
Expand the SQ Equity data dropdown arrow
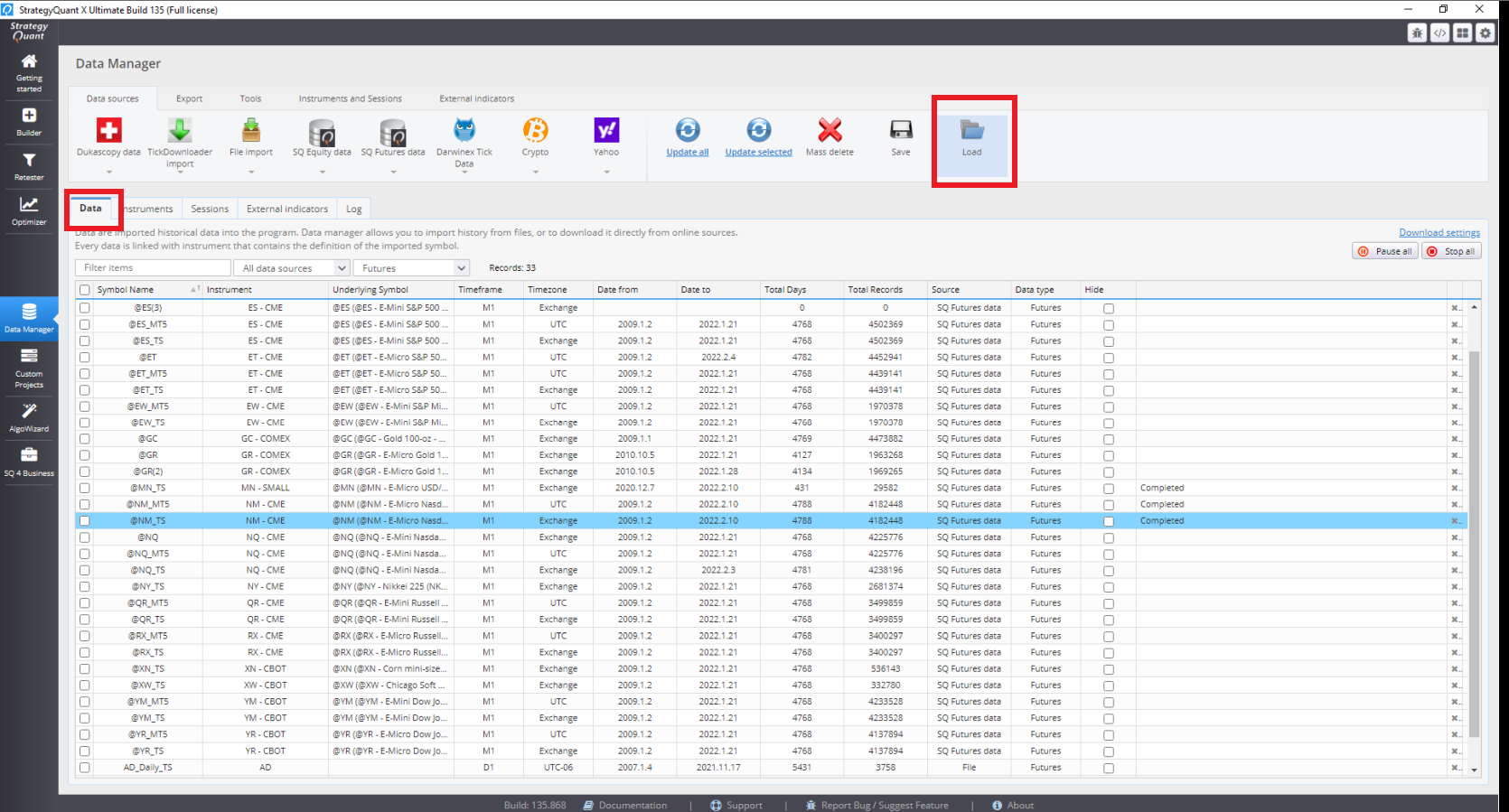(x=322, y=172)
